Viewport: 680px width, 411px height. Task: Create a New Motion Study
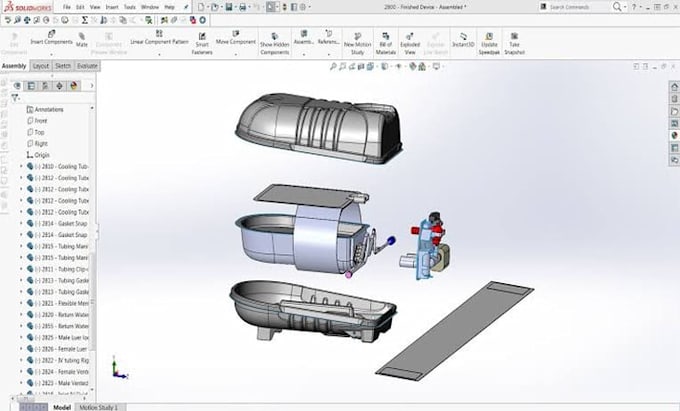click(357, 44)
